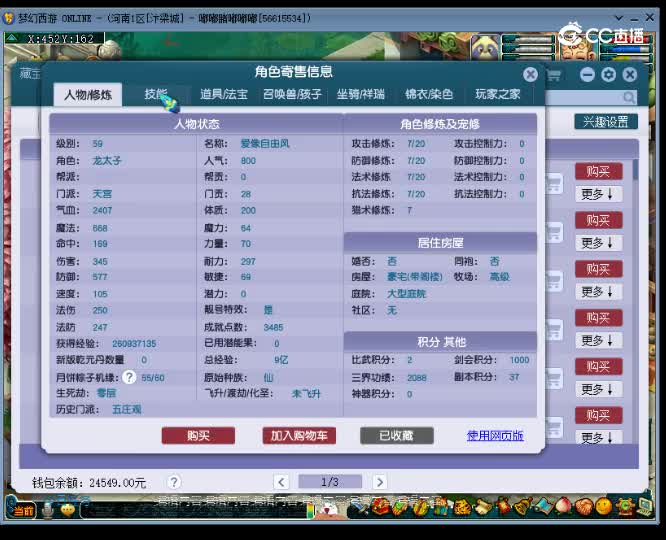Viewport: 666px width, 540px height.
Task: Click the help icon beside 钱包余额
Action: 173,482
